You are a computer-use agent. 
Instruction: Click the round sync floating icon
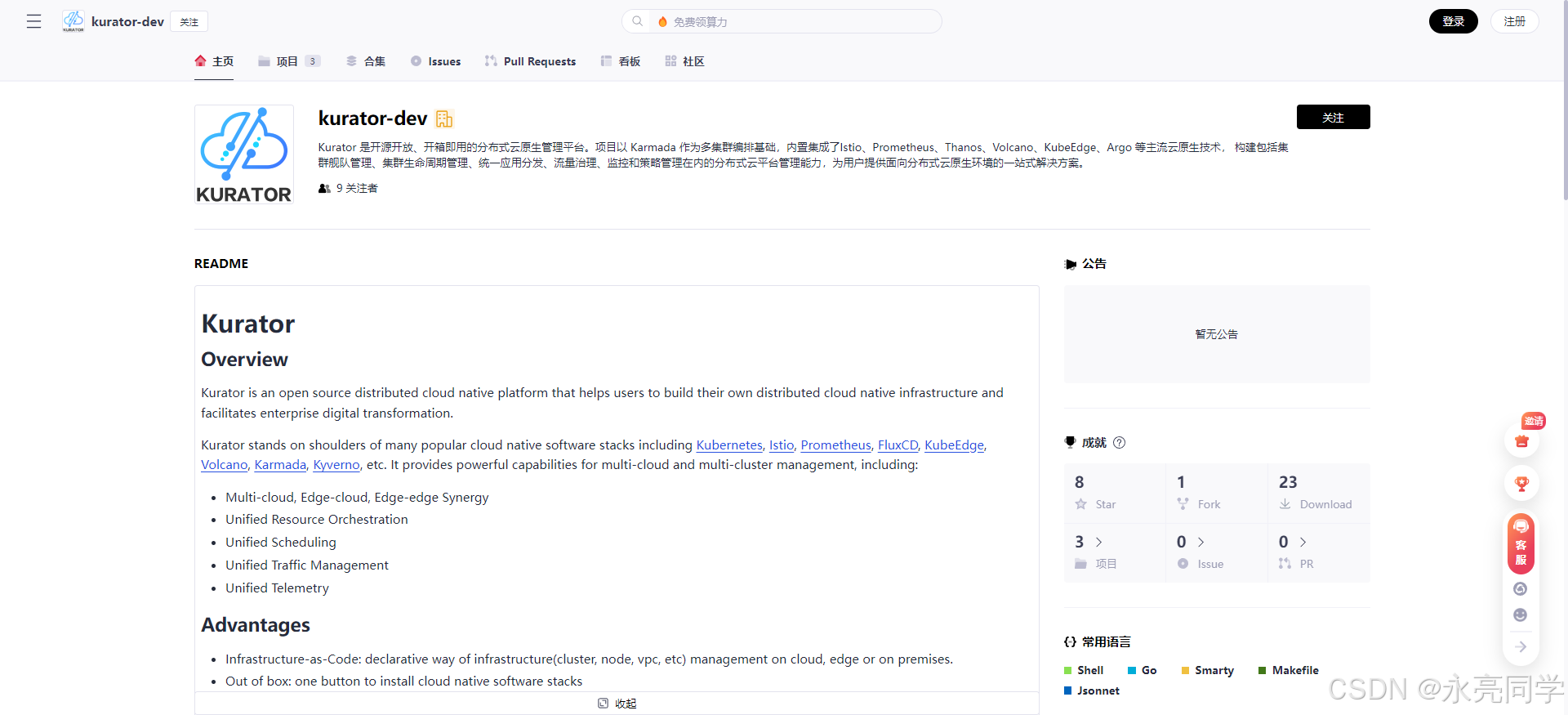tap(1521, 589)
